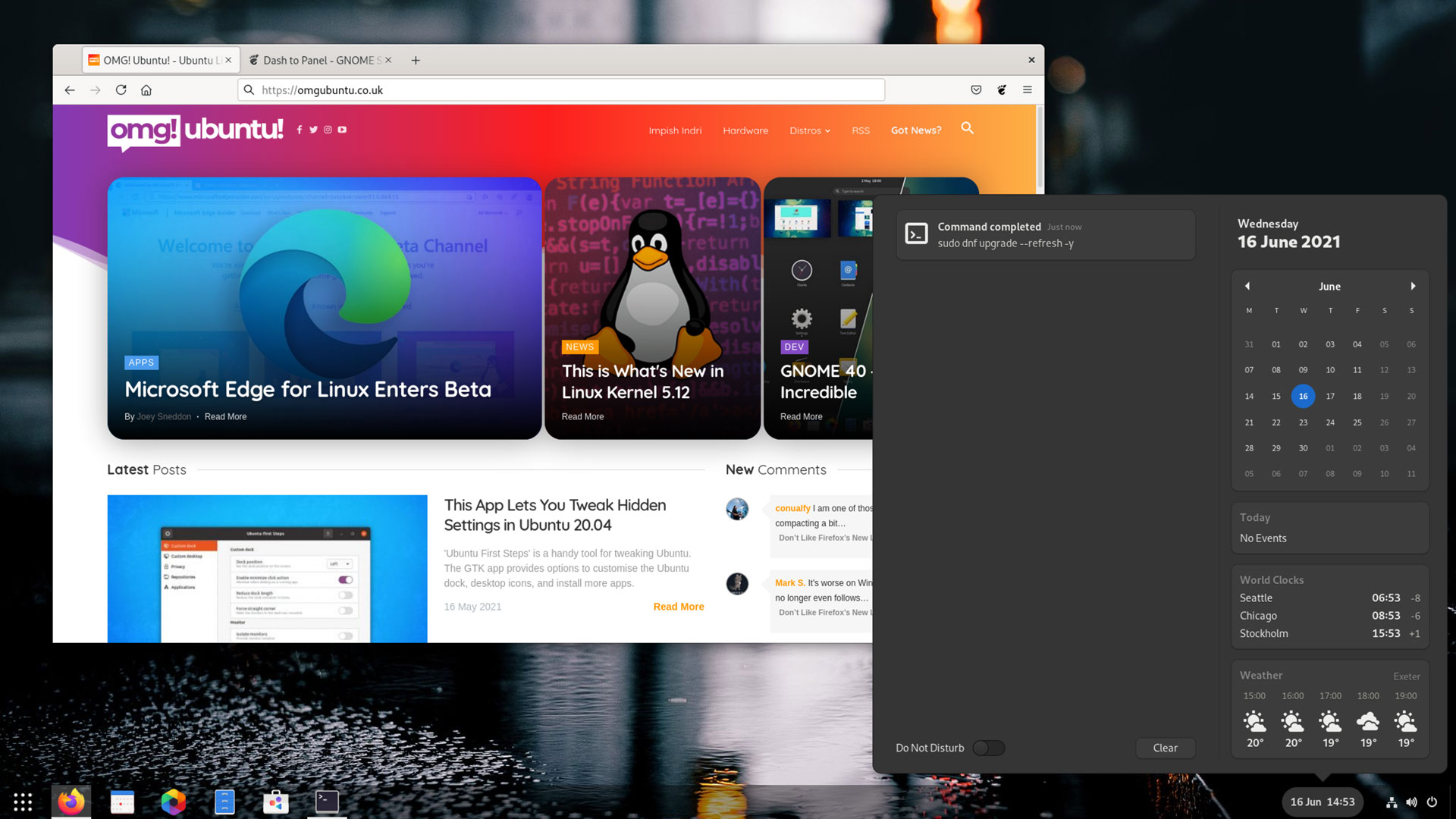Viewport: 1456px width, 819px height.
Task: Click the volume speaker icon in the tray
Action: click(x=1411, y=802)
